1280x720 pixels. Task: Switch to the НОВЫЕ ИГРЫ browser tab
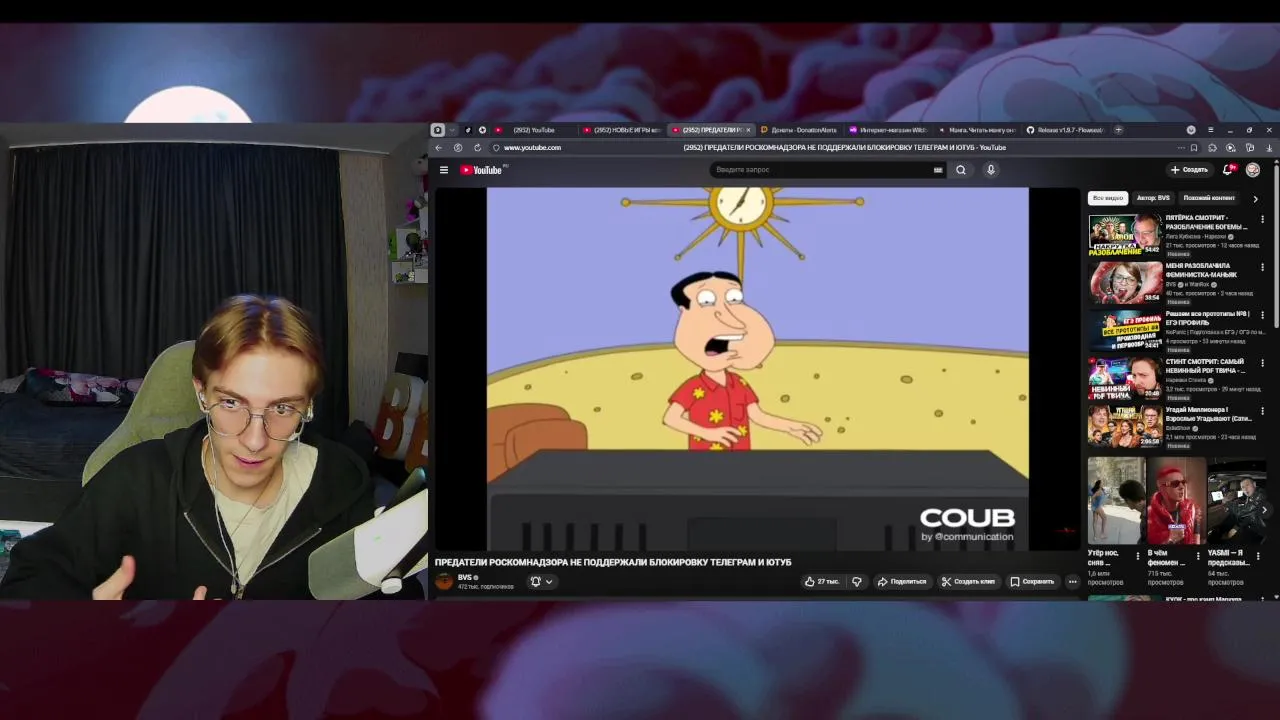[622, 130]
